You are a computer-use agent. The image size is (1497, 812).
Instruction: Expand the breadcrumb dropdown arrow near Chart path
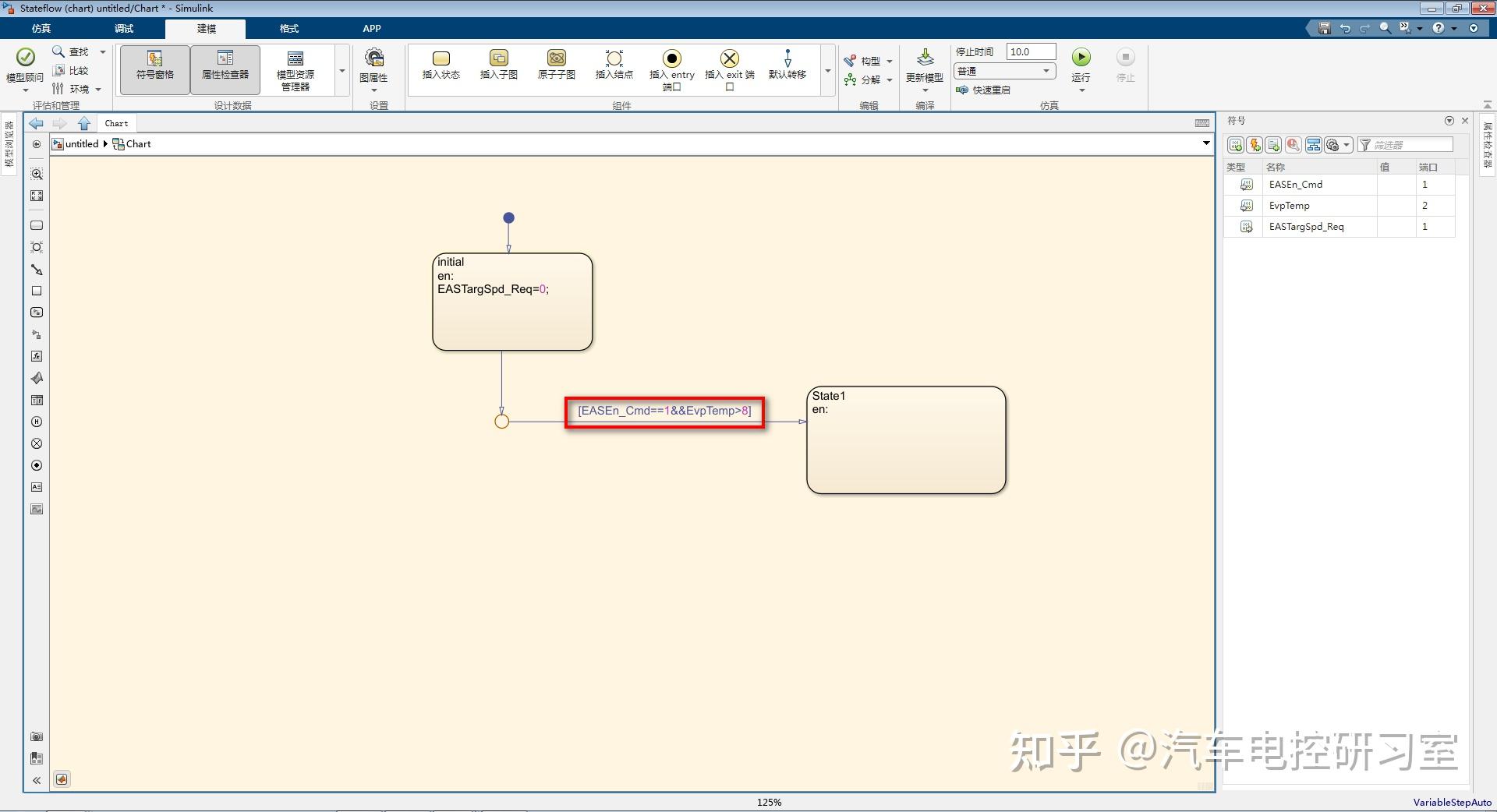click(x=1205, y=143)
